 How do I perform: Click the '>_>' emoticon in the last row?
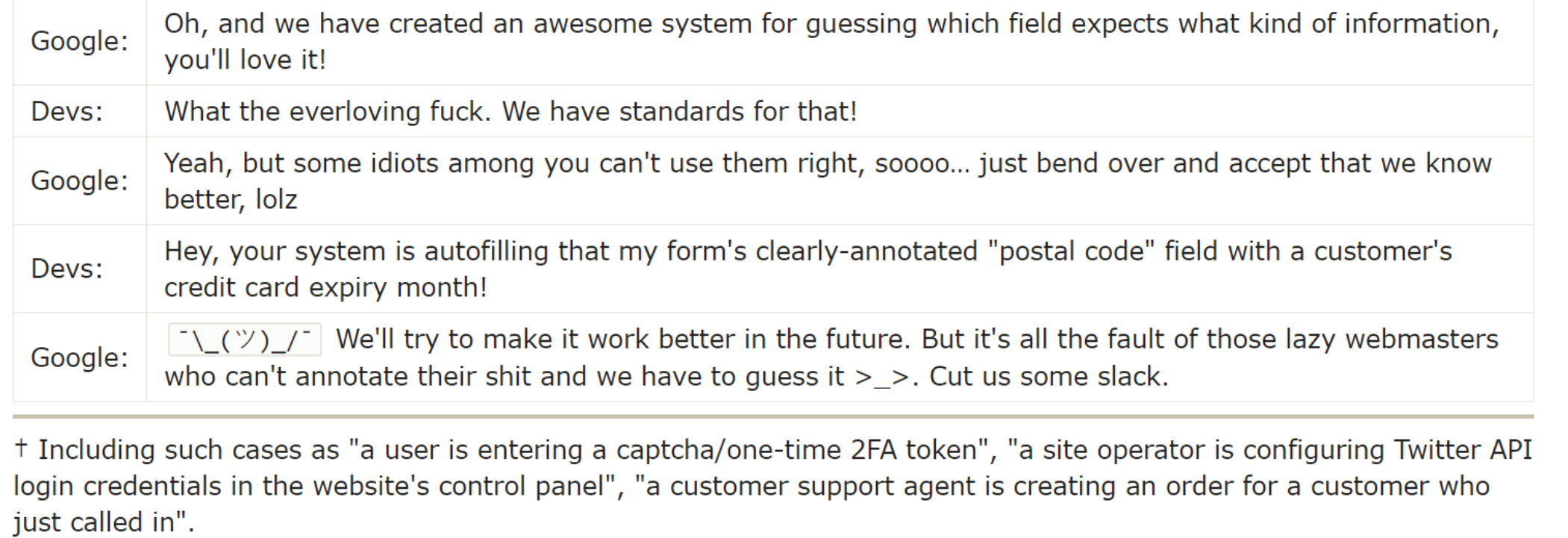point(884,378)
